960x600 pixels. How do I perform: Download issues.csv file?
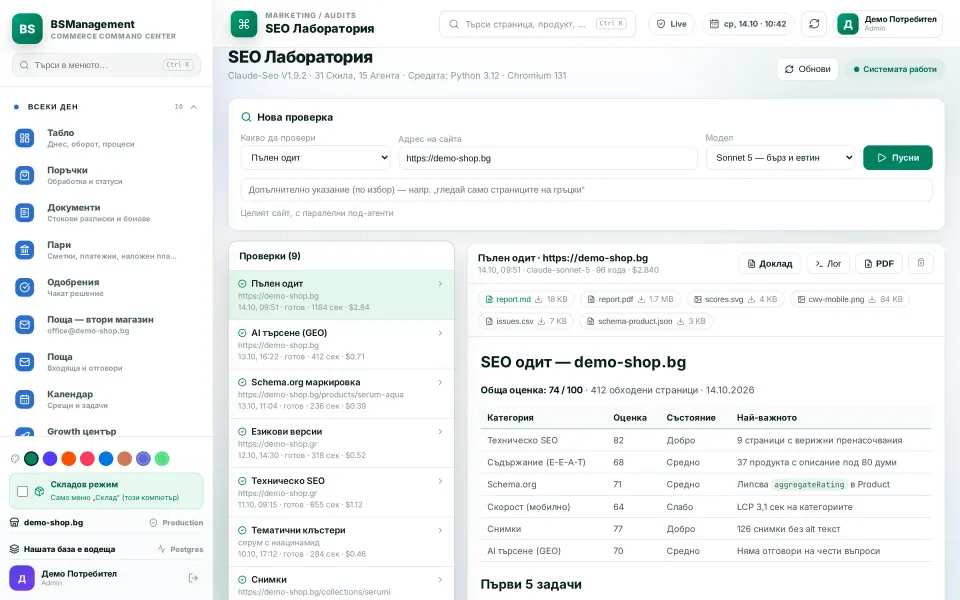point(541,321)
